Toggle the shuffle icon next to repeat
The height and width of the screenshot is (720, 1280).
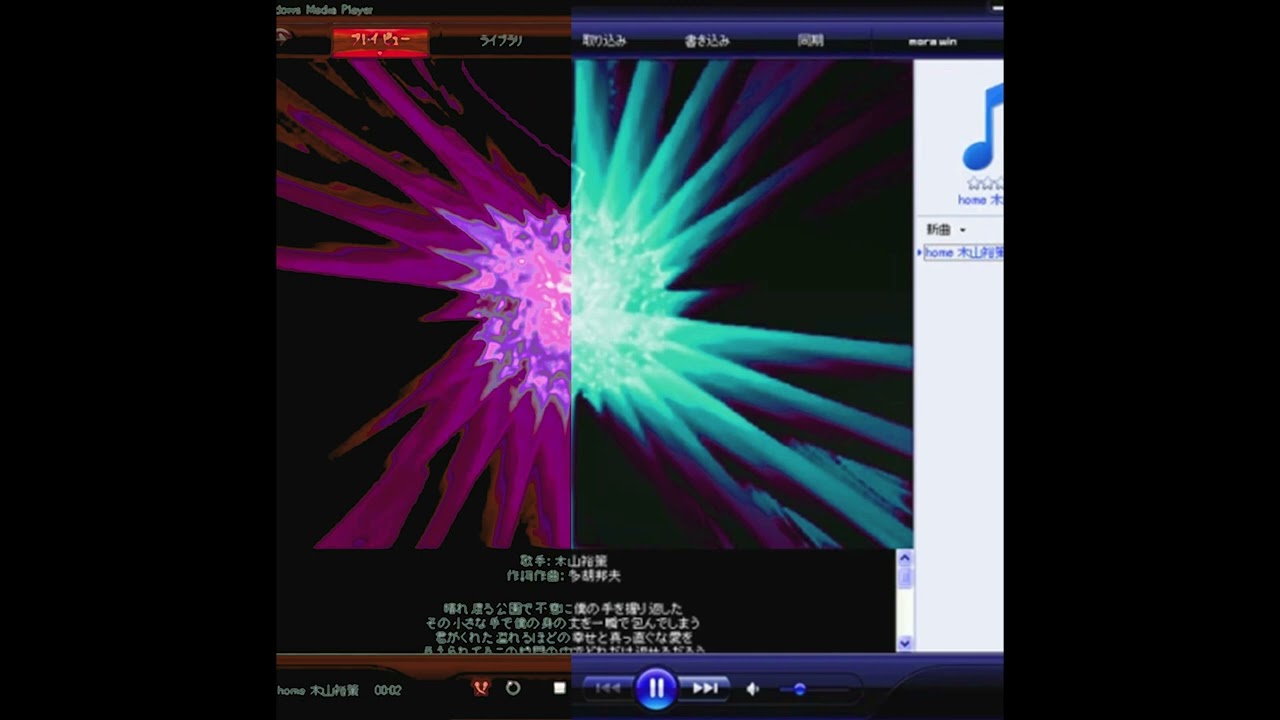(x=481, y=688)
